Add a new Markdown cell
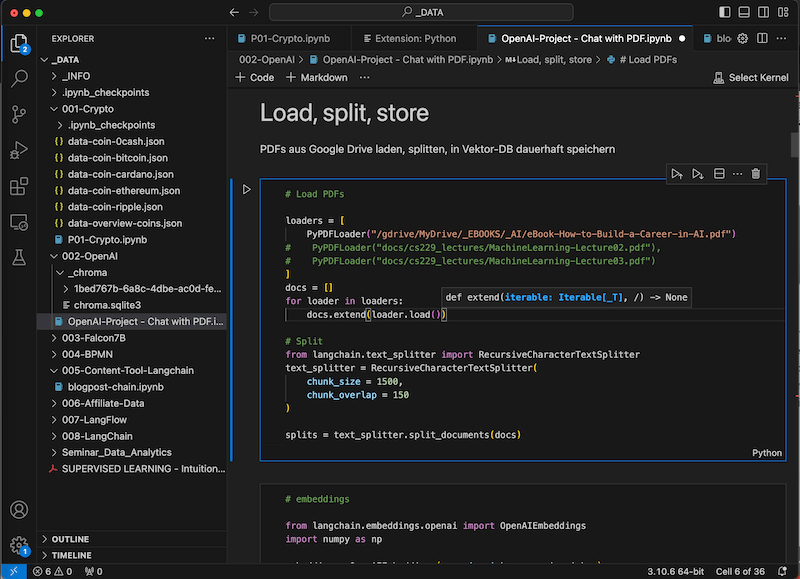This screenshot has height=579, width=800. tap(315, 76)
